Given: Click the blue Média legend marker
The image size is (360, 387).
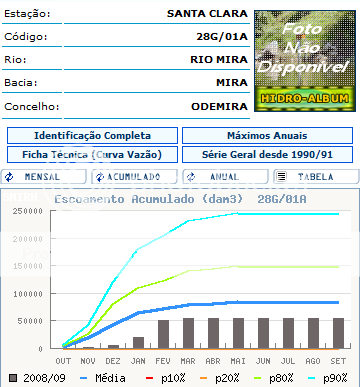Looking at the screenshot, I should tap(84, 378).
